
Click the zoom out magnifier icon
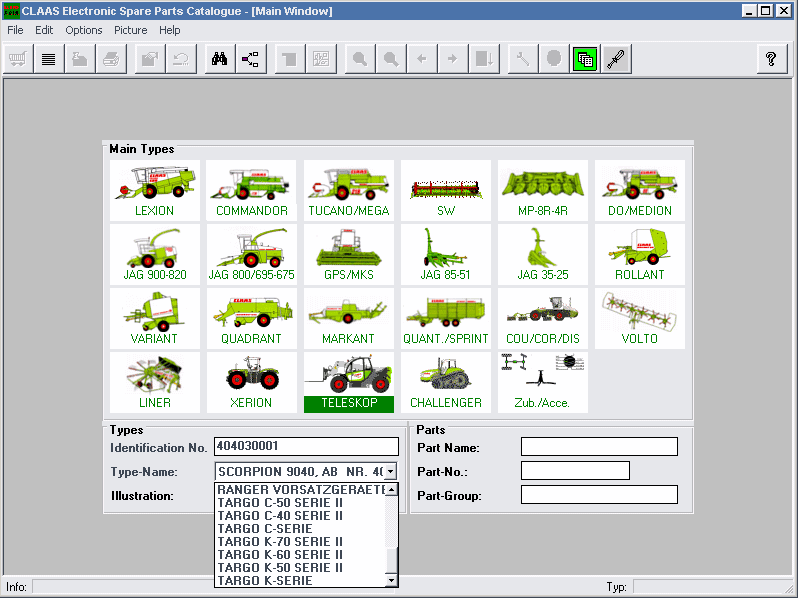pyautogui.click(x=391, y=59)
